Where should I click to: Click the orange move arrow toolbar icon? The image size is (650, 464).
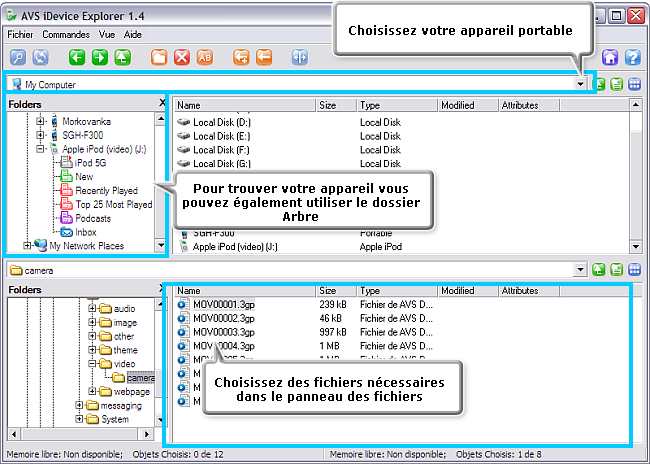[264, 57]
